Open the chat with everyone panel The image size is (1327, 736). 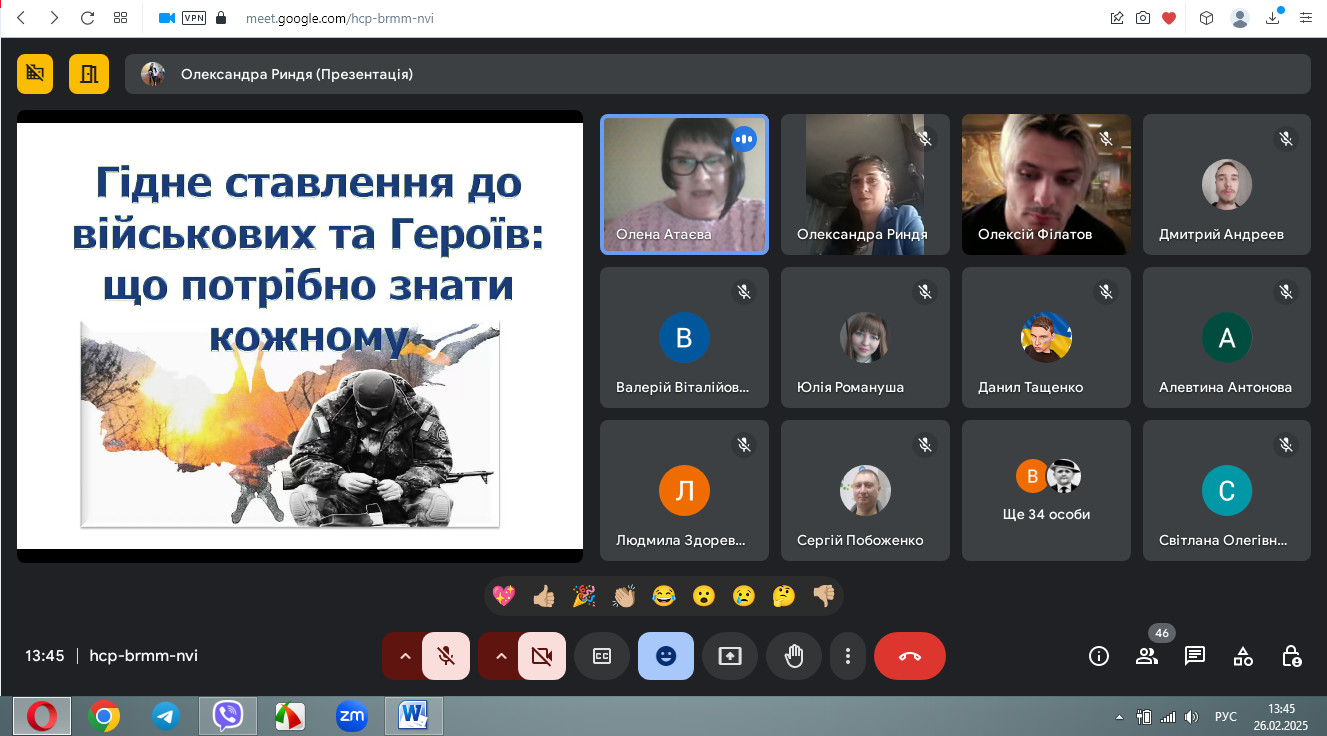coord(1194,656)
